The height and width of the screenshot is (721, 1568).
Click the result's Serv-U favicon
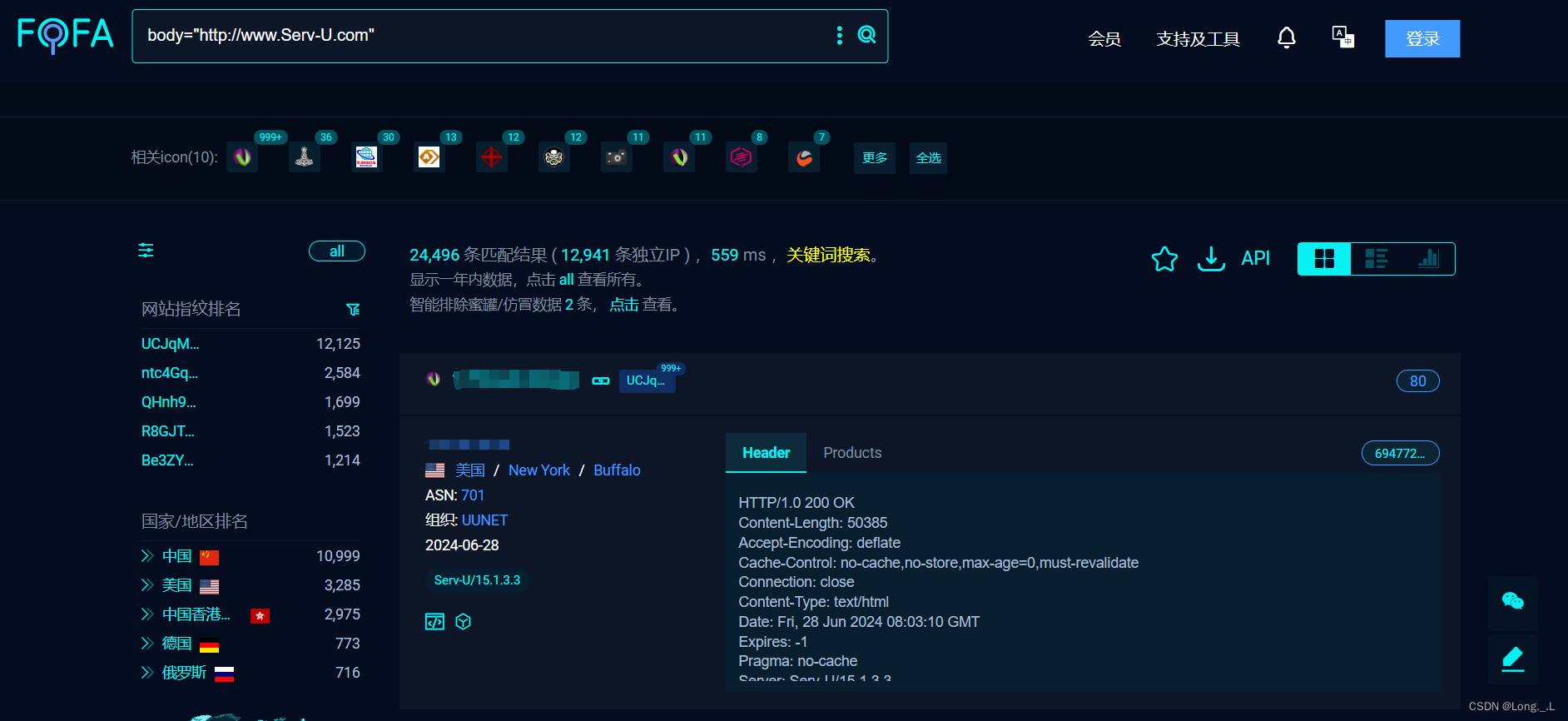[x=434, y=379]
